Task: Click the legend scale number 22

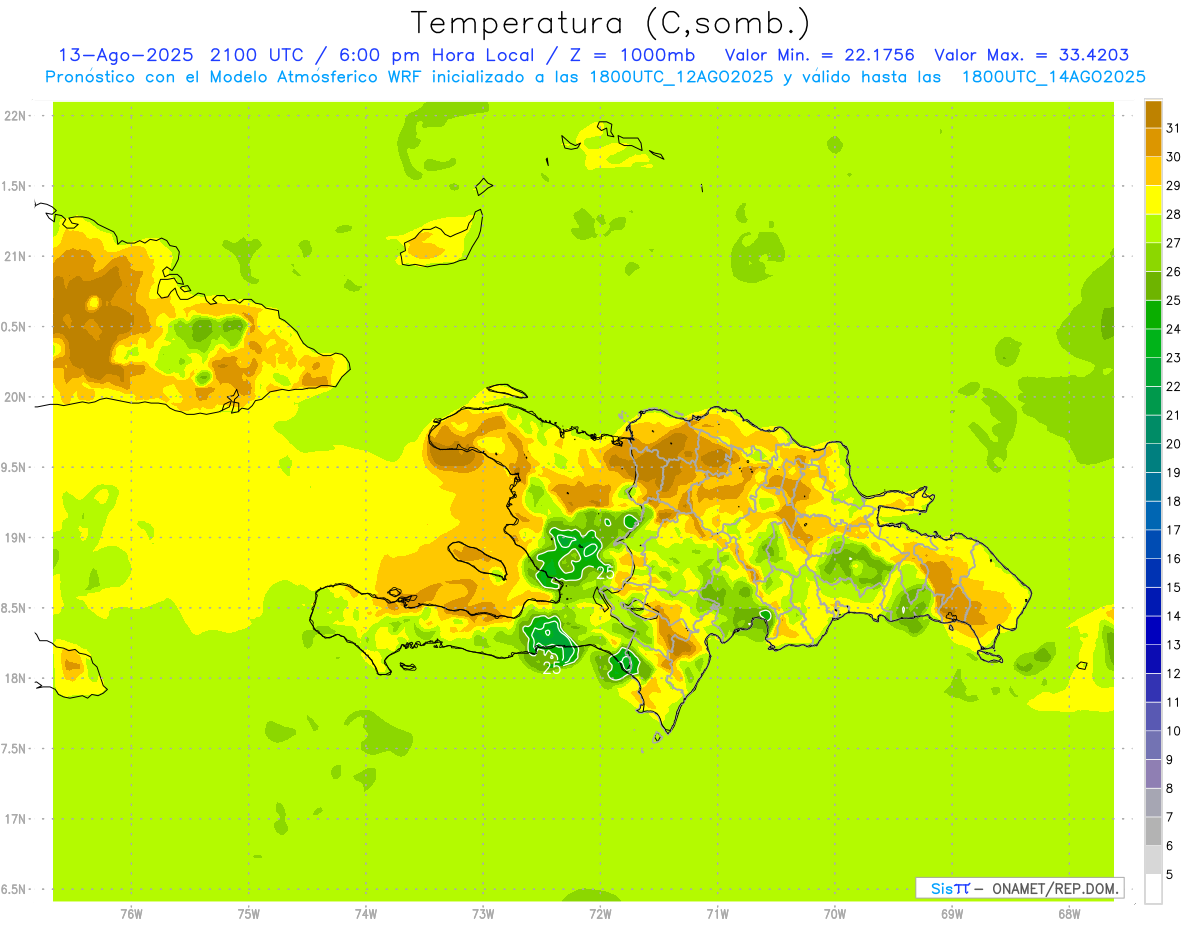Action: pos(1174,386)
